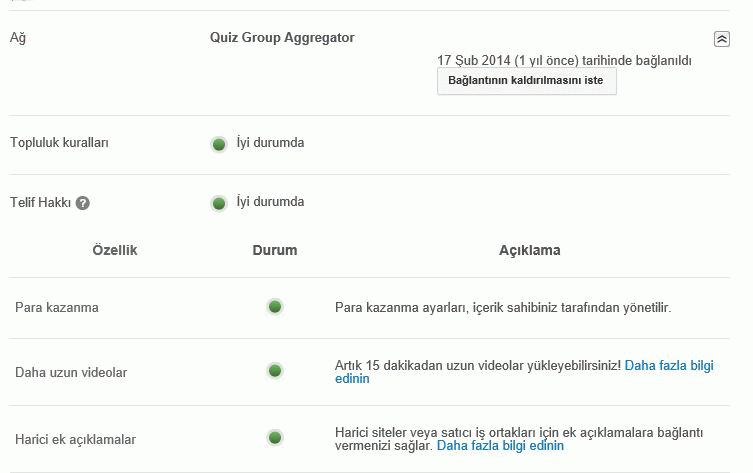The image size is (753, 473).
Task: Collapse the Ağ section using the arrow icon
Action: (x=722, y=39)
